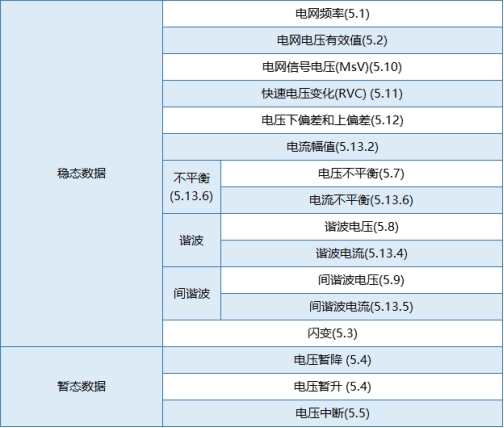Select the 间谐波 group cell
This screenshot has height=428, width=504.
point(191,294)
